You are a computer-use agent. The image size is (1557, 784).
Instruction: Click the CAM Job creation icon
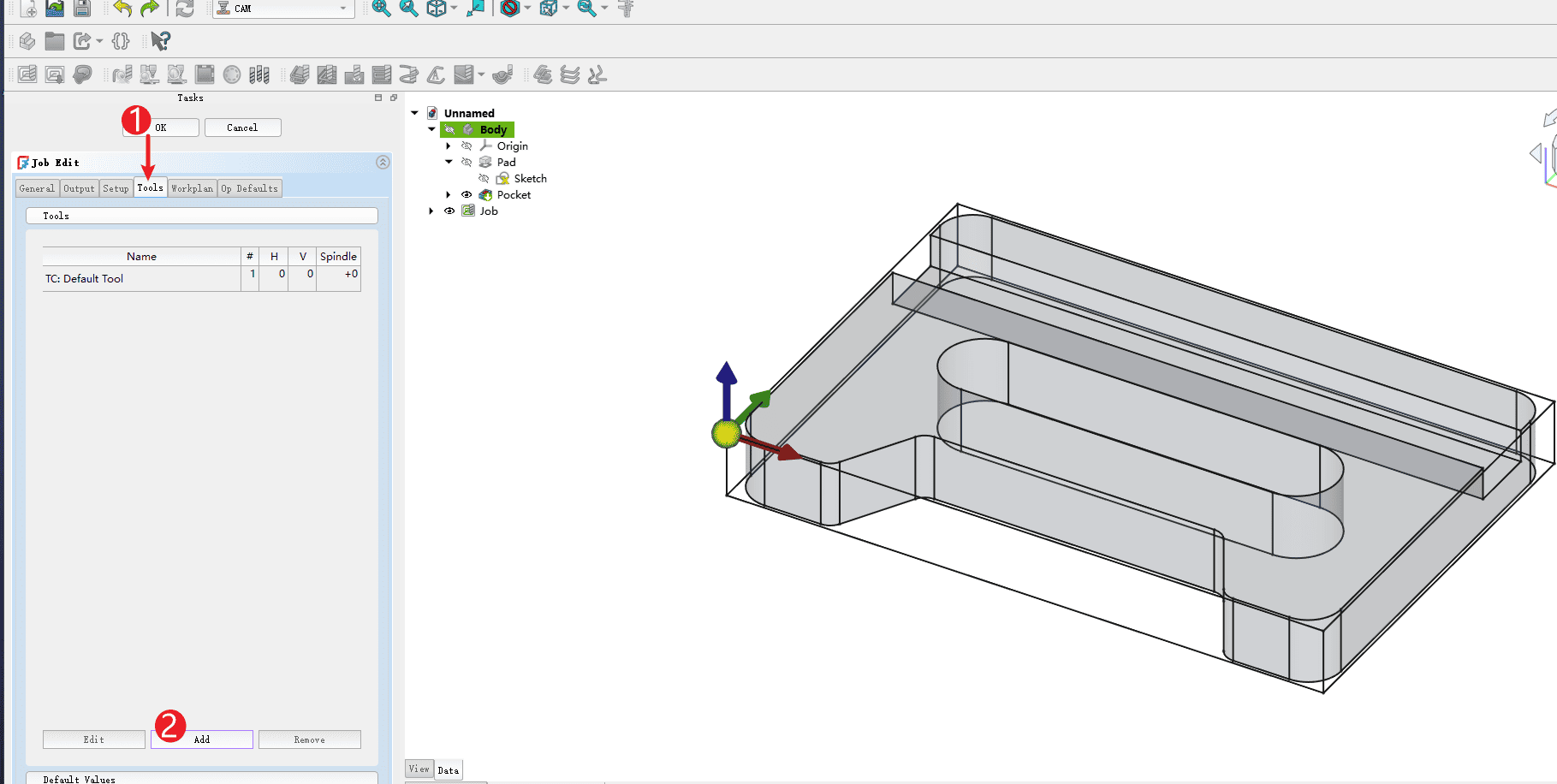tap(27, 74)
